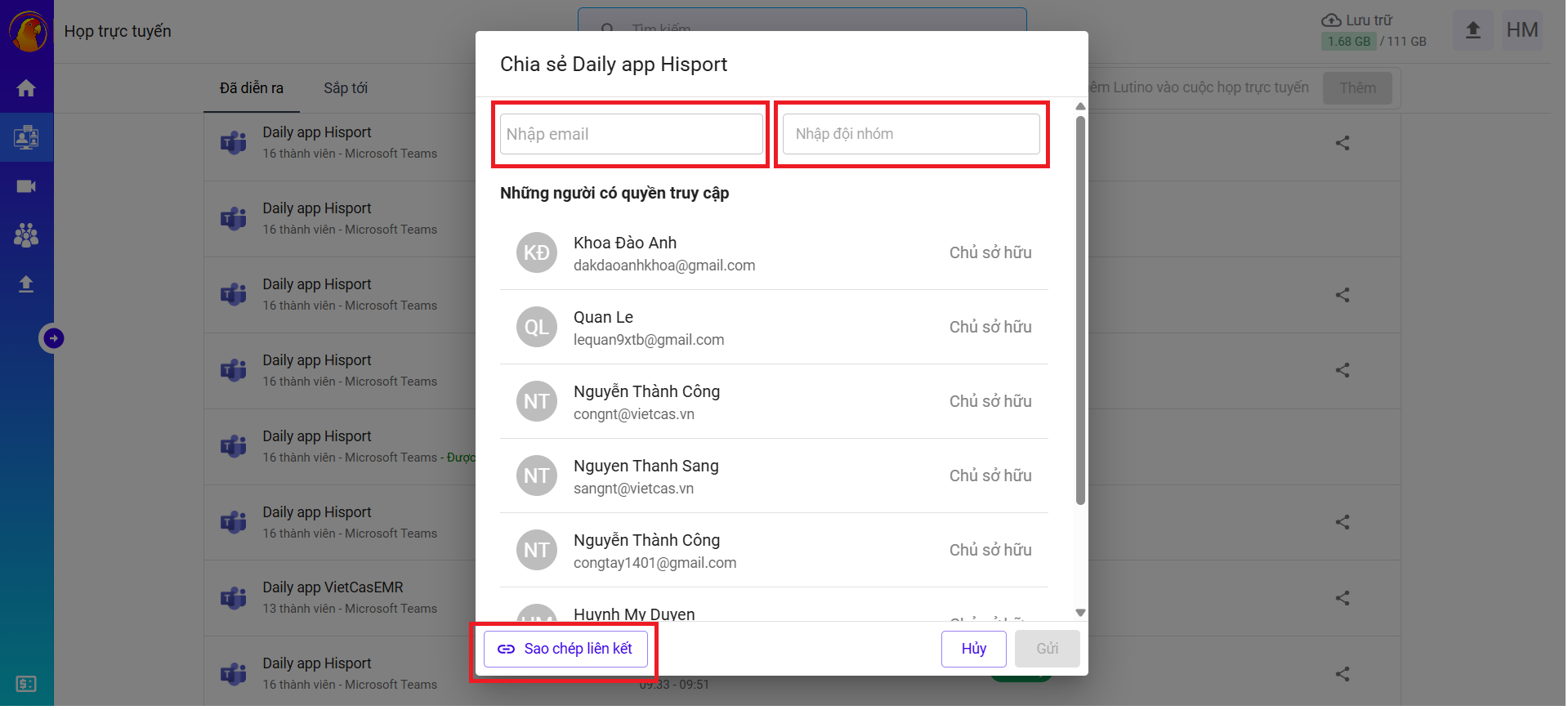
Task: Click Chủ sở hữu role for Khoa Đào Anh
Action: click(x=990, y=253)
